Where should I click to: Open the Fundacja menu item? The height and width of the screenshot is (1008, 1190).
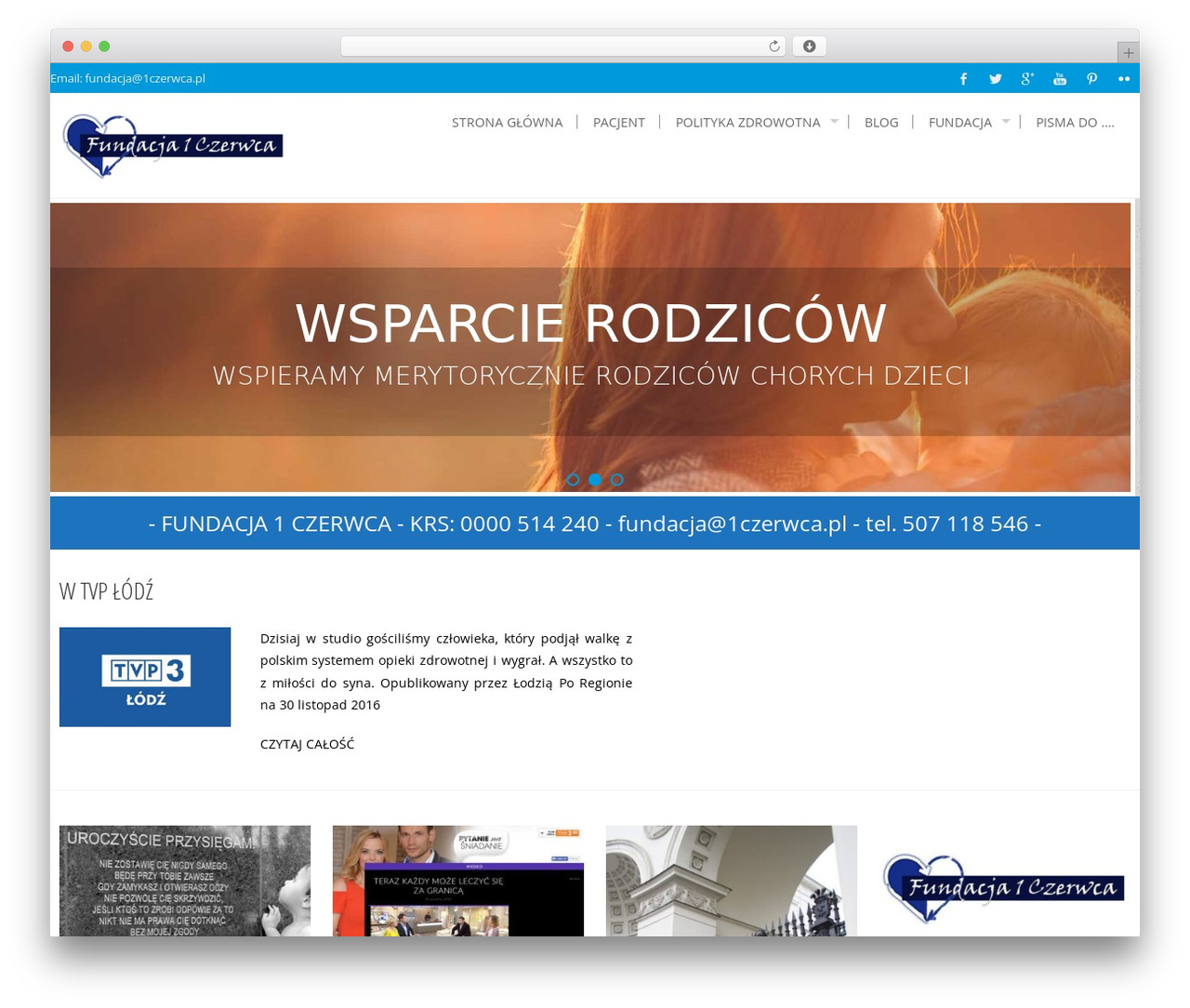[x=959, y=123]
